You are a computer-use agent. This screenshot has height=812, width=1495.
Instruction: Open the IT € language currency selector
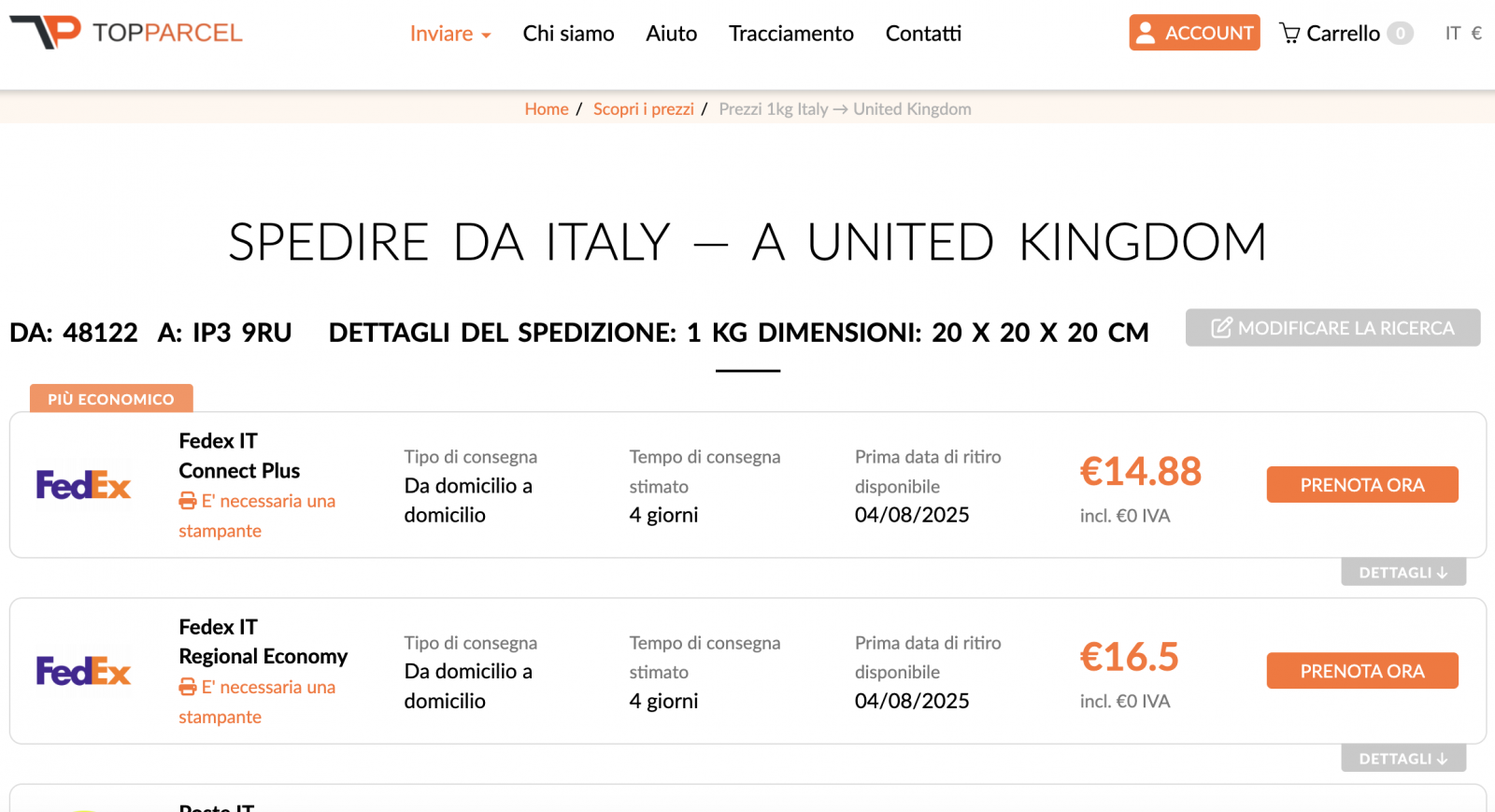coord(1463,34)
